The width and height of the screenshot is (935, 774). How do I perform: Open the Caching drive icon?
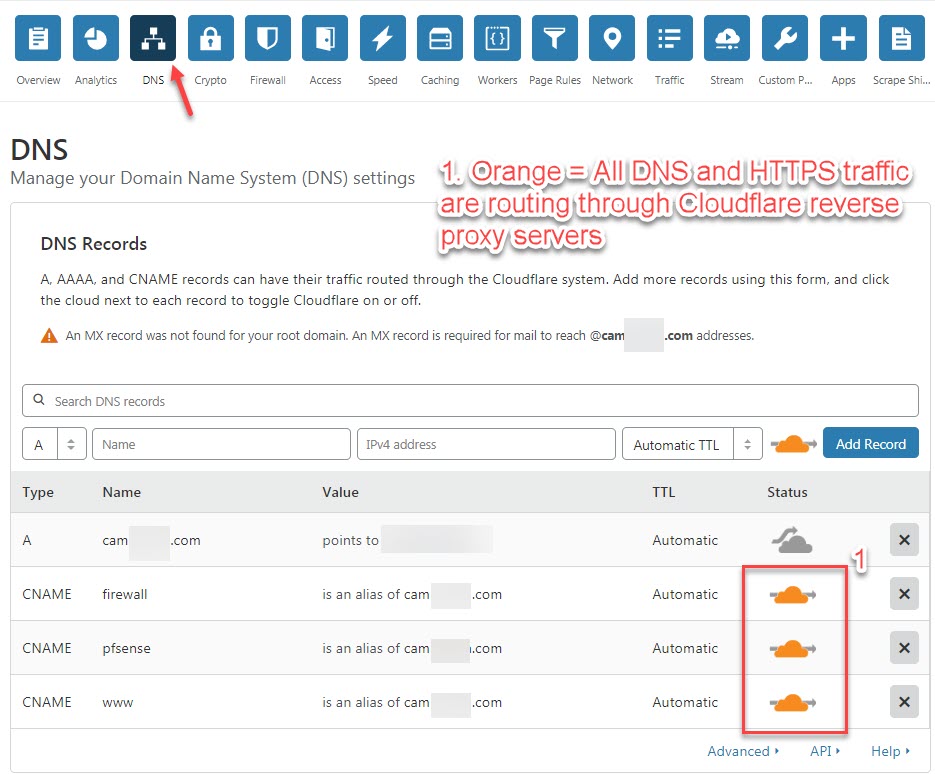tap(440, 38)
